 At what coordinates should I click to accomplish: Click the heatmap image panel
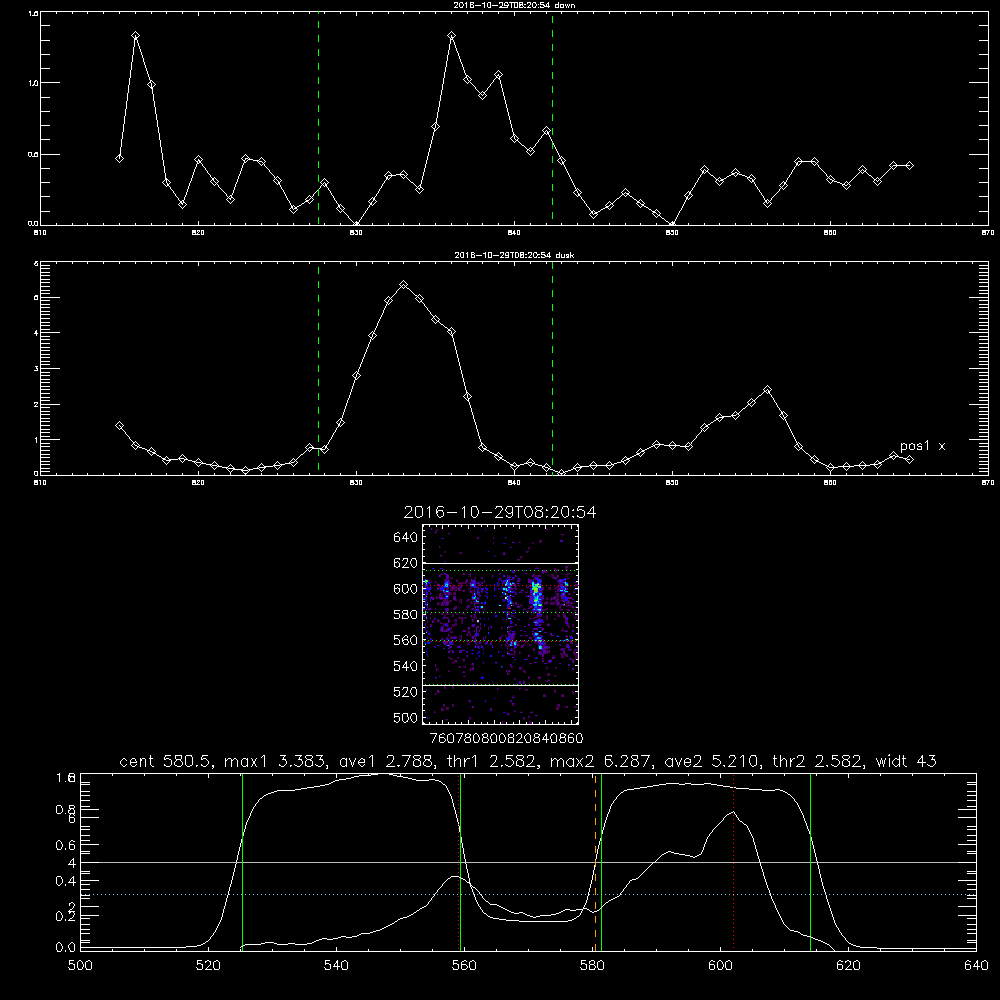[500, 624]
